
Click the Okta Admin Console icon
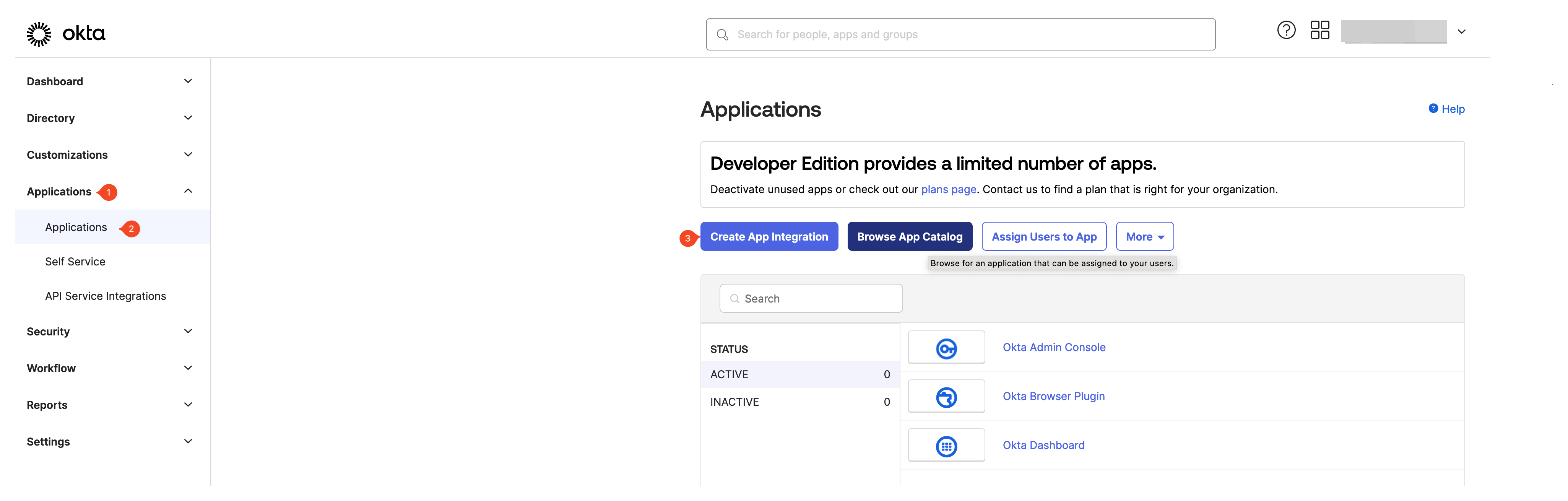pyautogui.click(x=946, y=347)
